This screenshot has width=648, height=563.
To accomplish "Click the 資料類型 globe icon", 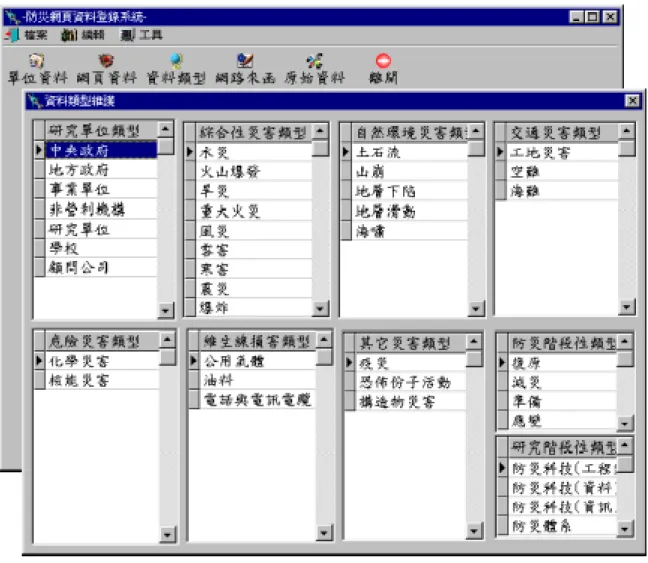I will click(x=176, y=61).
